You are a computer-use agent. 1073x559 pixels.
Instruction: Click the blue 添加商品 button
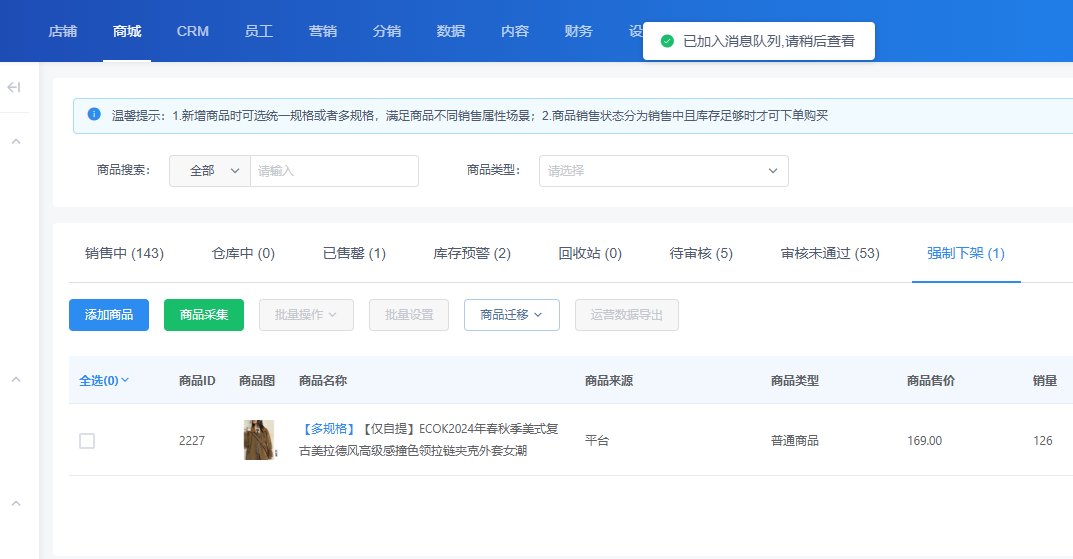point(109,315)
